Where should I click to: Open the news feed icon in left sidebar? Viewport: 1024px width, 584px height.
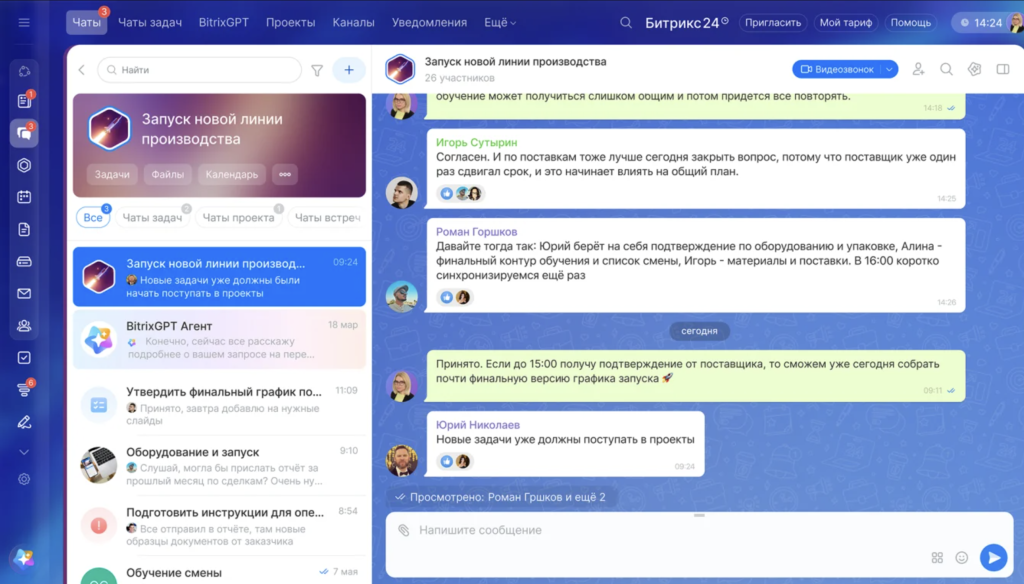(24, 101)
